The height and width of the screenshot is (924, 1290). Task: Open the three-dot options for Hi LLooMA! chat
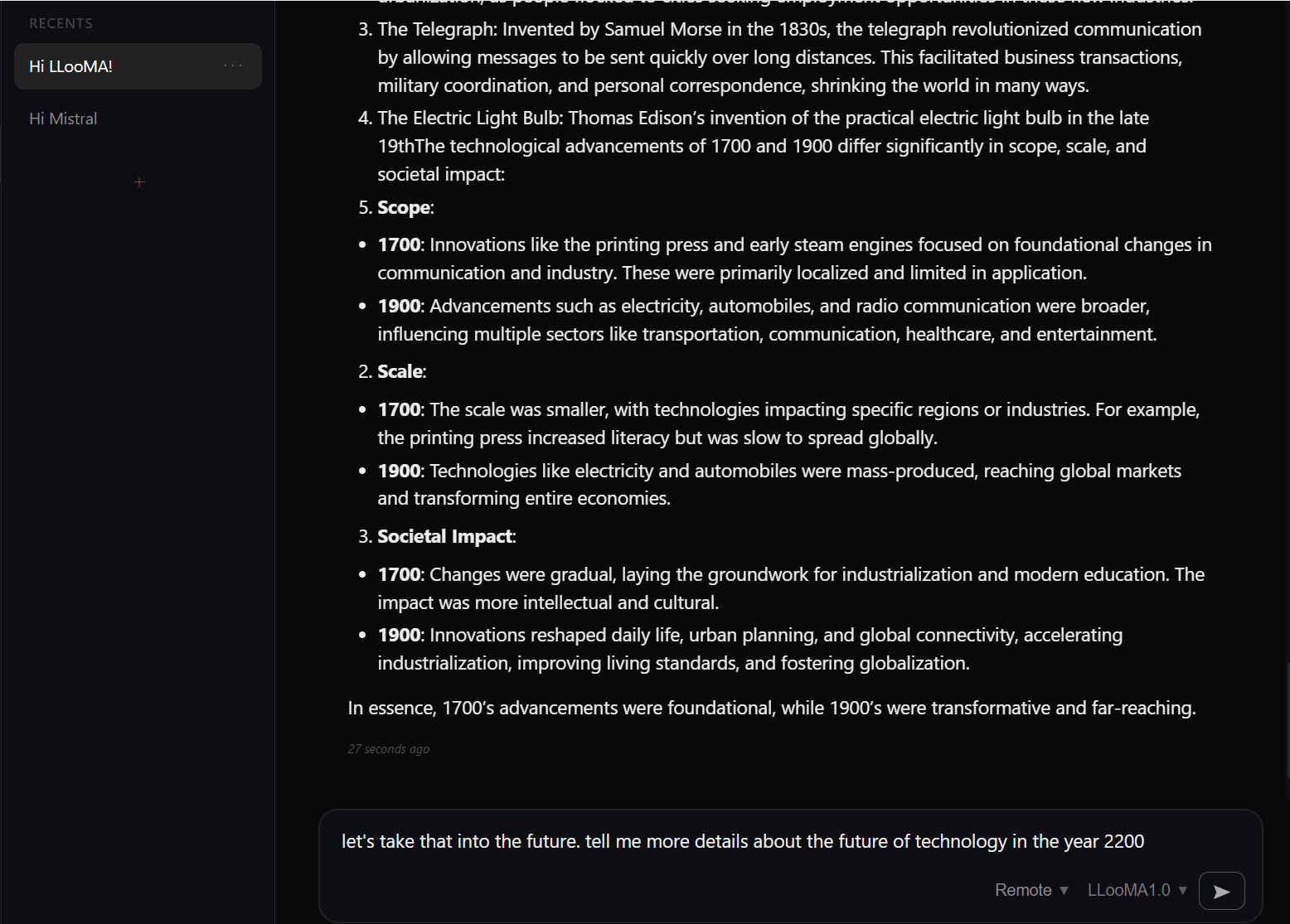[x=233, y=65]
